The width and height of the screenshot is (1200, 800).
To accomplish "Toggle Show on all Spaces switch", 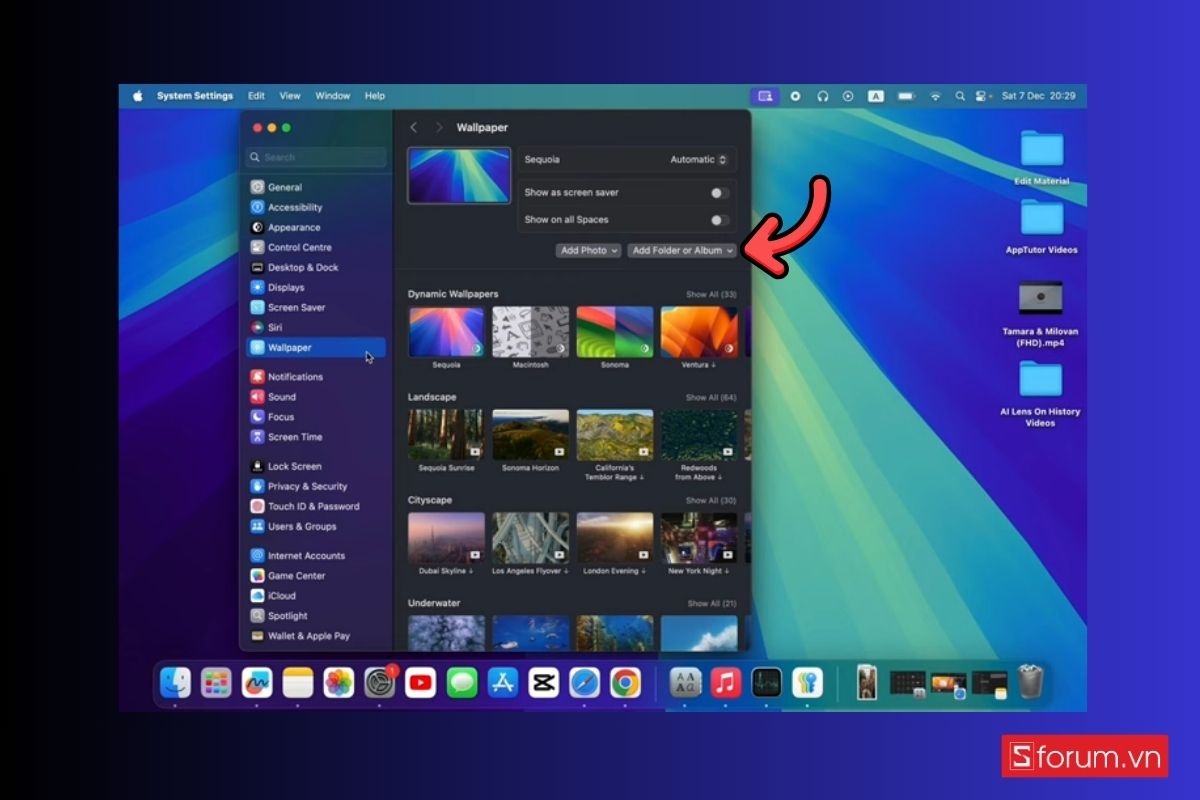I will (x=719, y=220).
